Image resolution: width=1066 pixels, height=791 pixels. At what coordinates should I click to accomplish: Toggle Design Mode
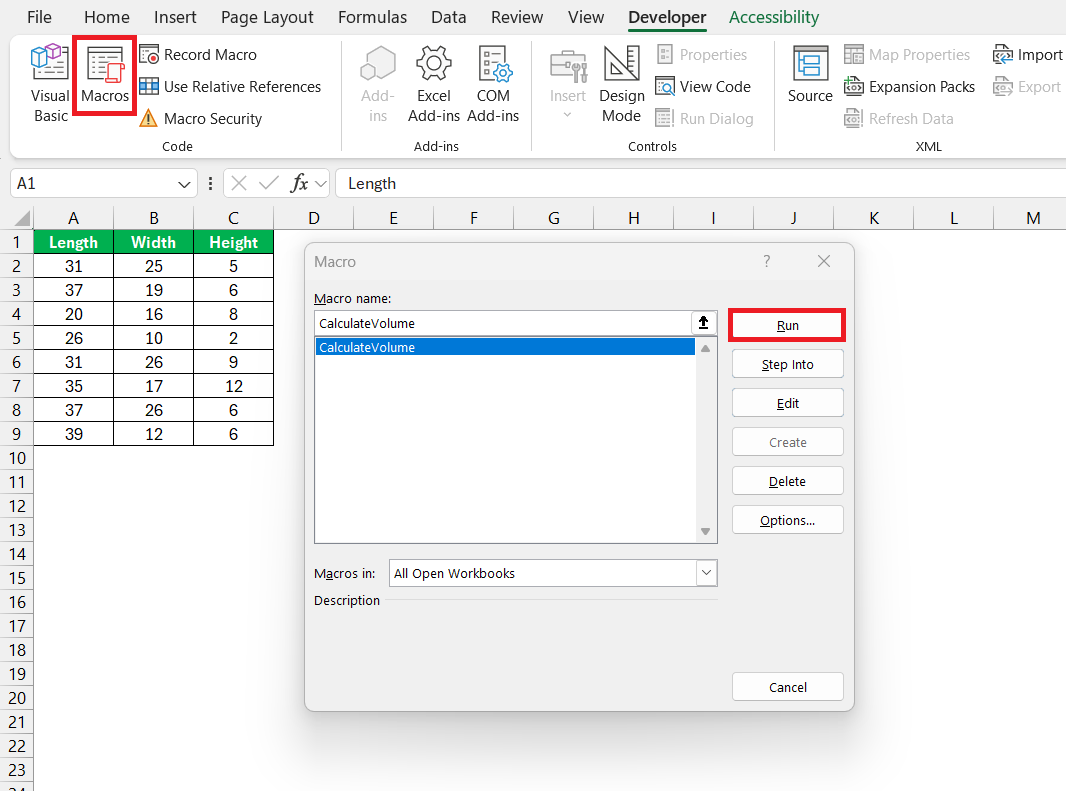tap(621, 83)
